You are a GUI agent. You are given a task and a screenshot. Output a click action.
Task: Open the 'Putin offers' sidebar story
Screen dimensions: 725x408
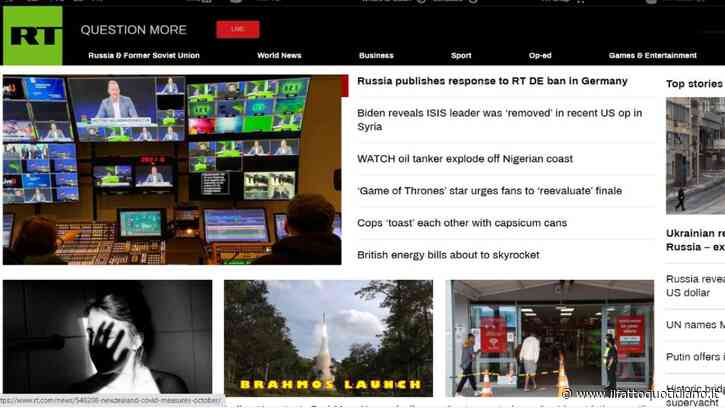[x=695, y=357]
